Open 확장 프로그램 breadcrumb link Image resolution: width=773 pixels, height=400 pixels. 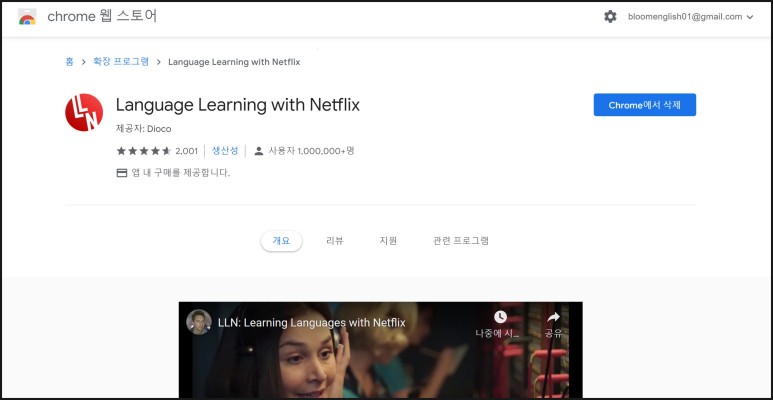tap(121, 62)
